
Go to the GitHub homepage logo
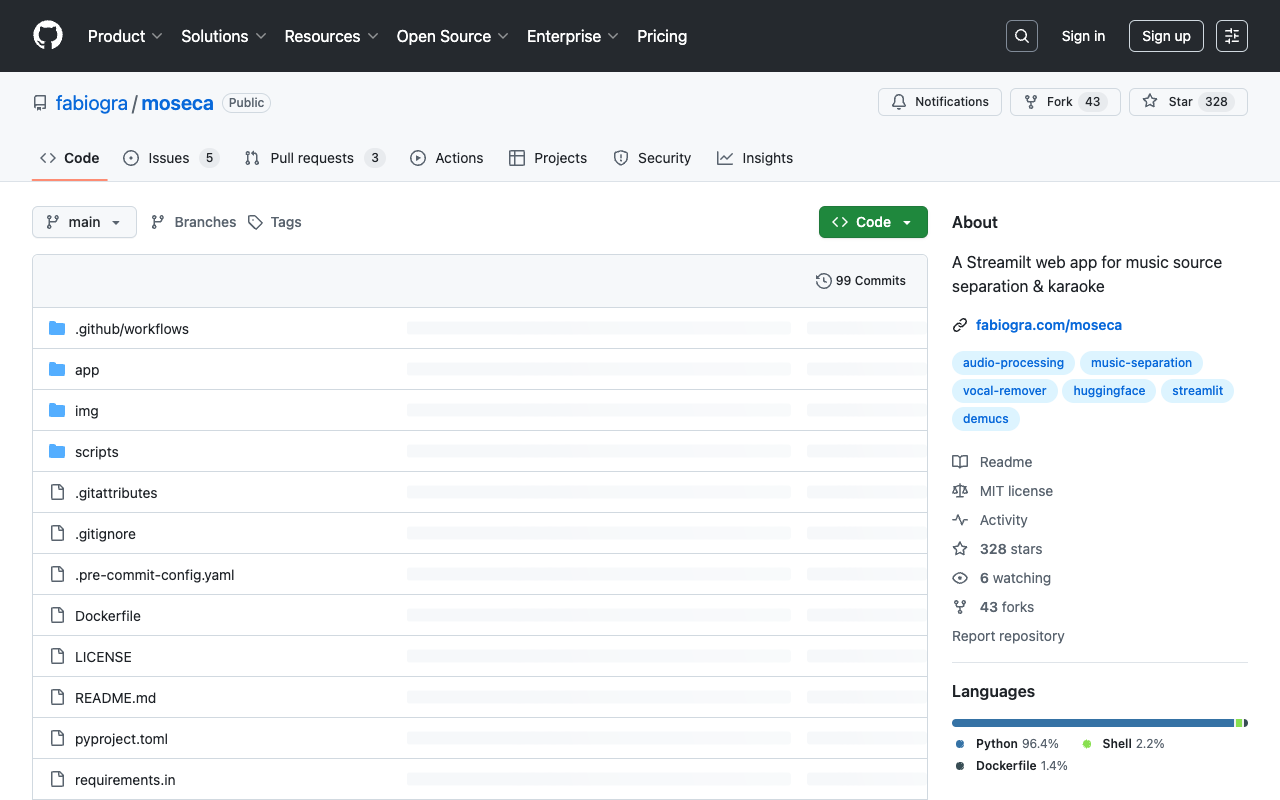48,36
